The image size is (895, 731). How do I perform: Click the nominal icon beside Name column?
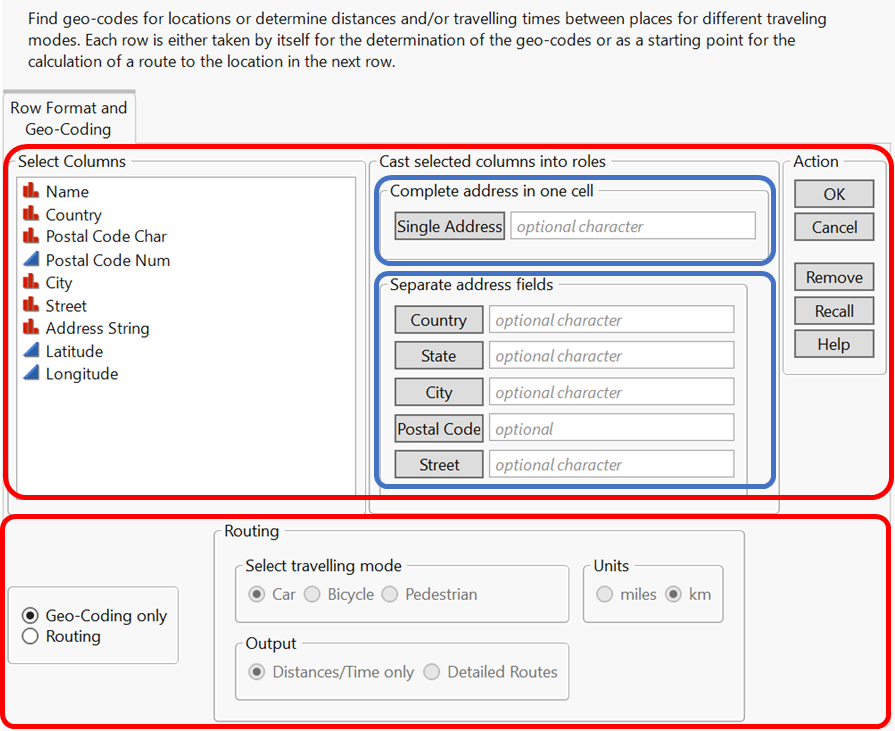(x=31, y=191)
